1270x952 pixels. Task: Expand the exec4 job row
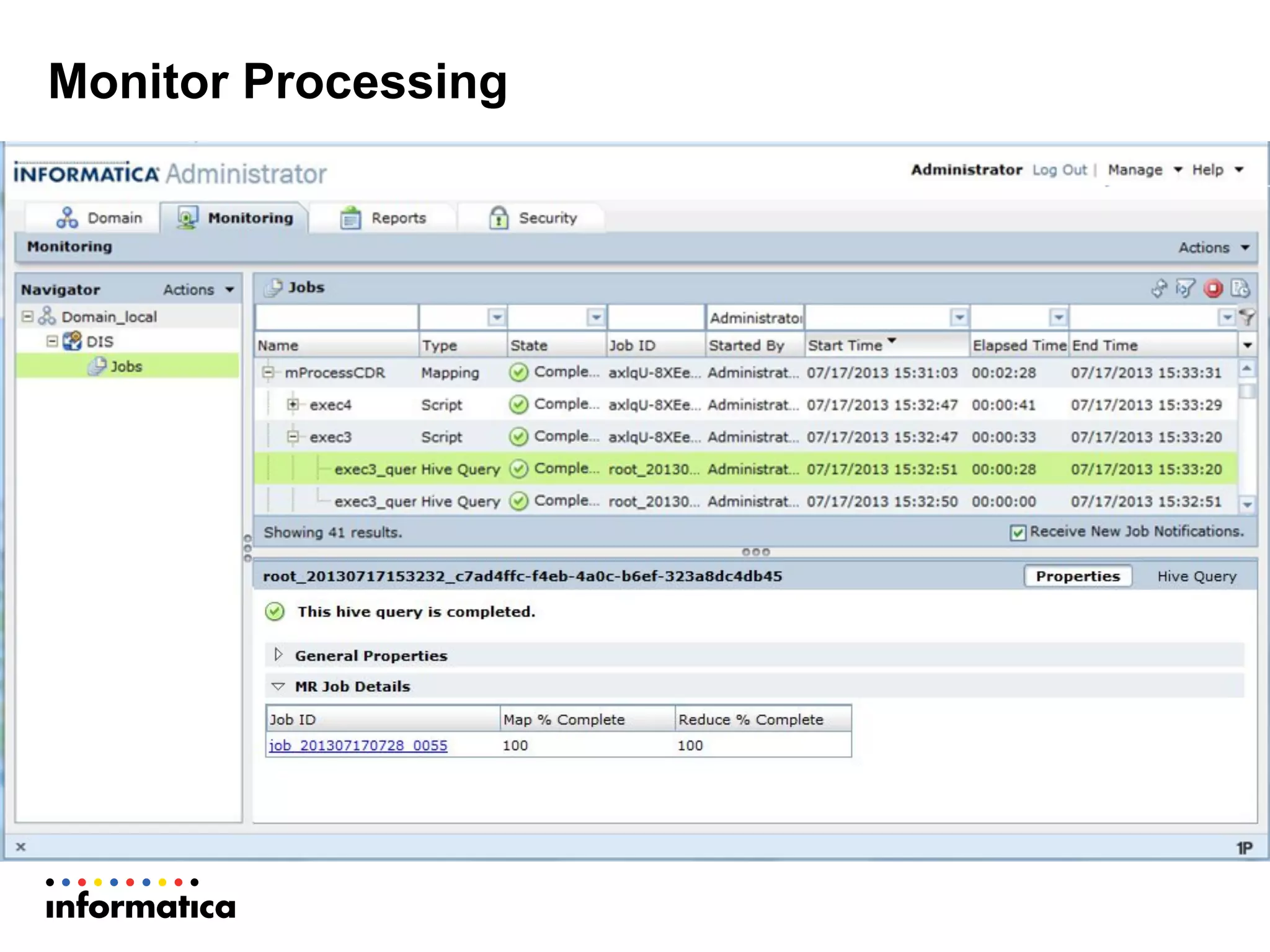pos(293,405)
